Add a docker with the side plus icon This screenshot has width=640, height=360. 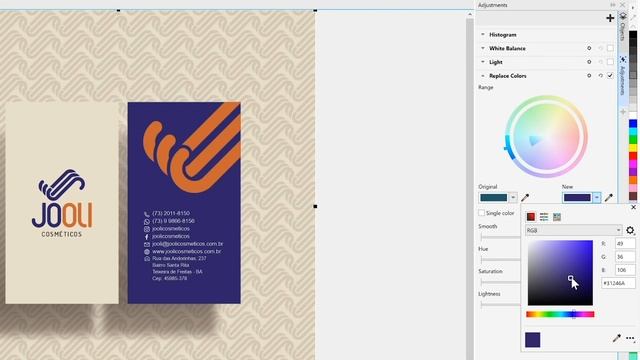[x=623, y=111]
